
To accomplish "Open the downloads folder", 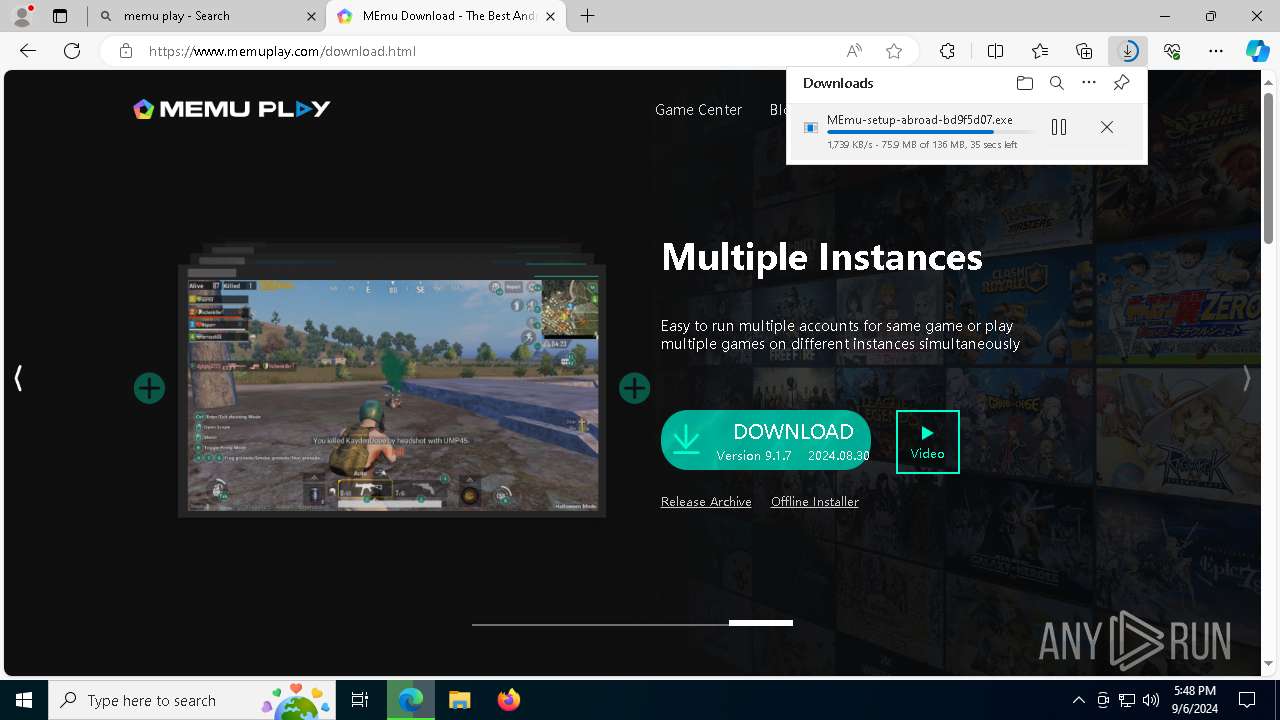I will pos(1024,83).
